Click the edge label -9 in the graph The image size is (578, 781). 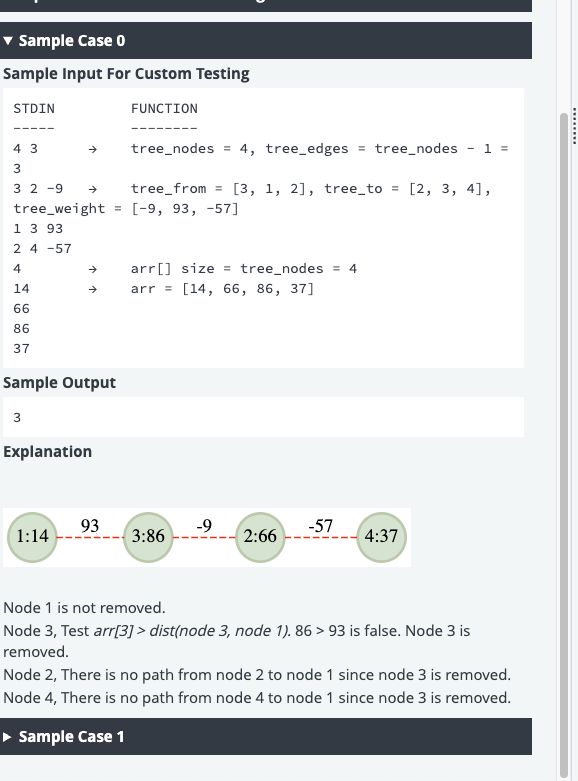tap(204, 525)
